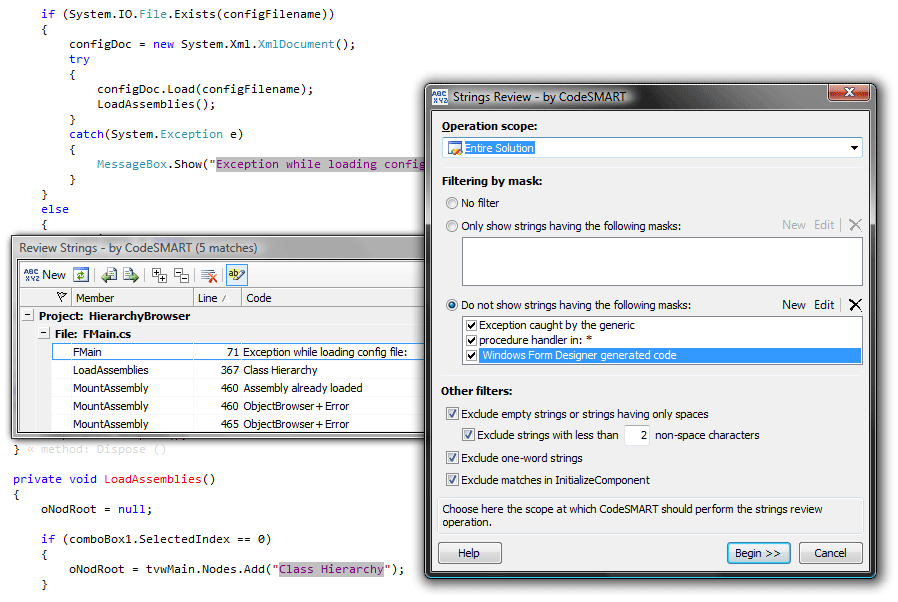Click the flag column header icon
The height and width of the screenshot is (602, 898).
(62, 297)
